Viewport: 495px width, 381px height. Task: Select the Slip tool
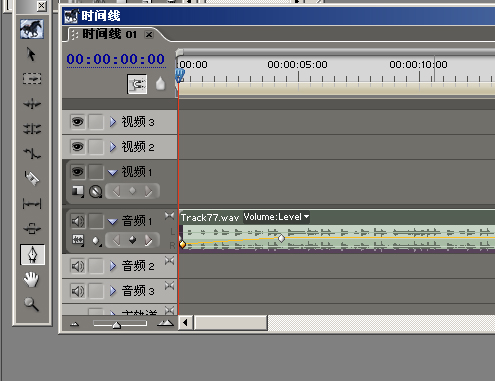(x=32, y=203)
